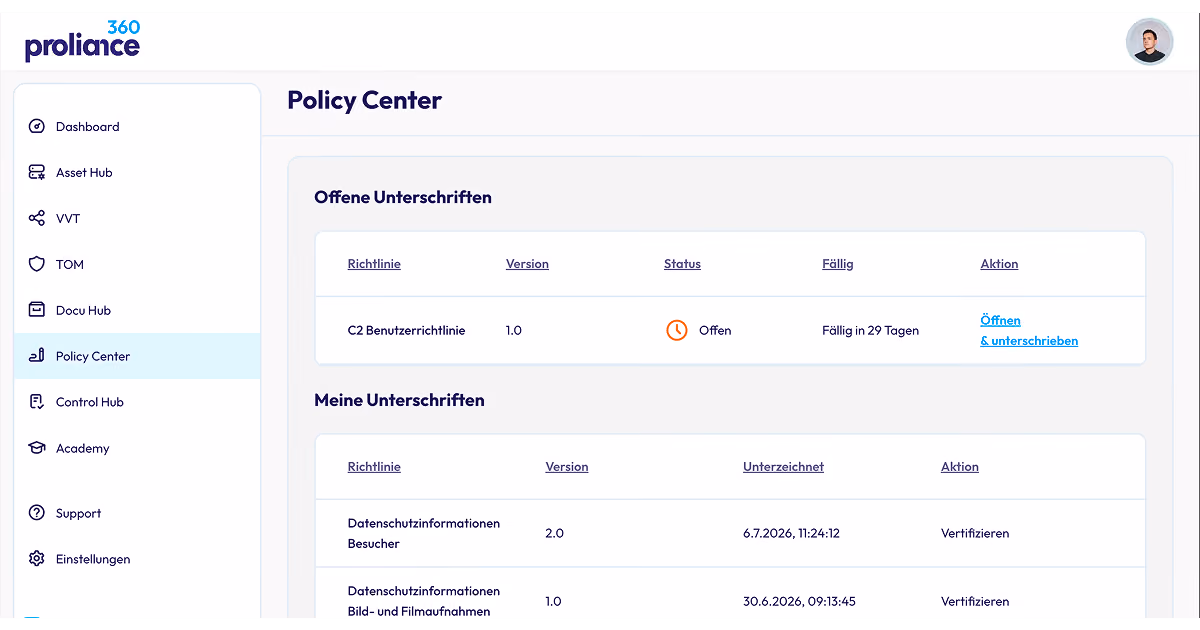Click the VVT share-nodes icon

pyautogui.click(x=37, y=219)
